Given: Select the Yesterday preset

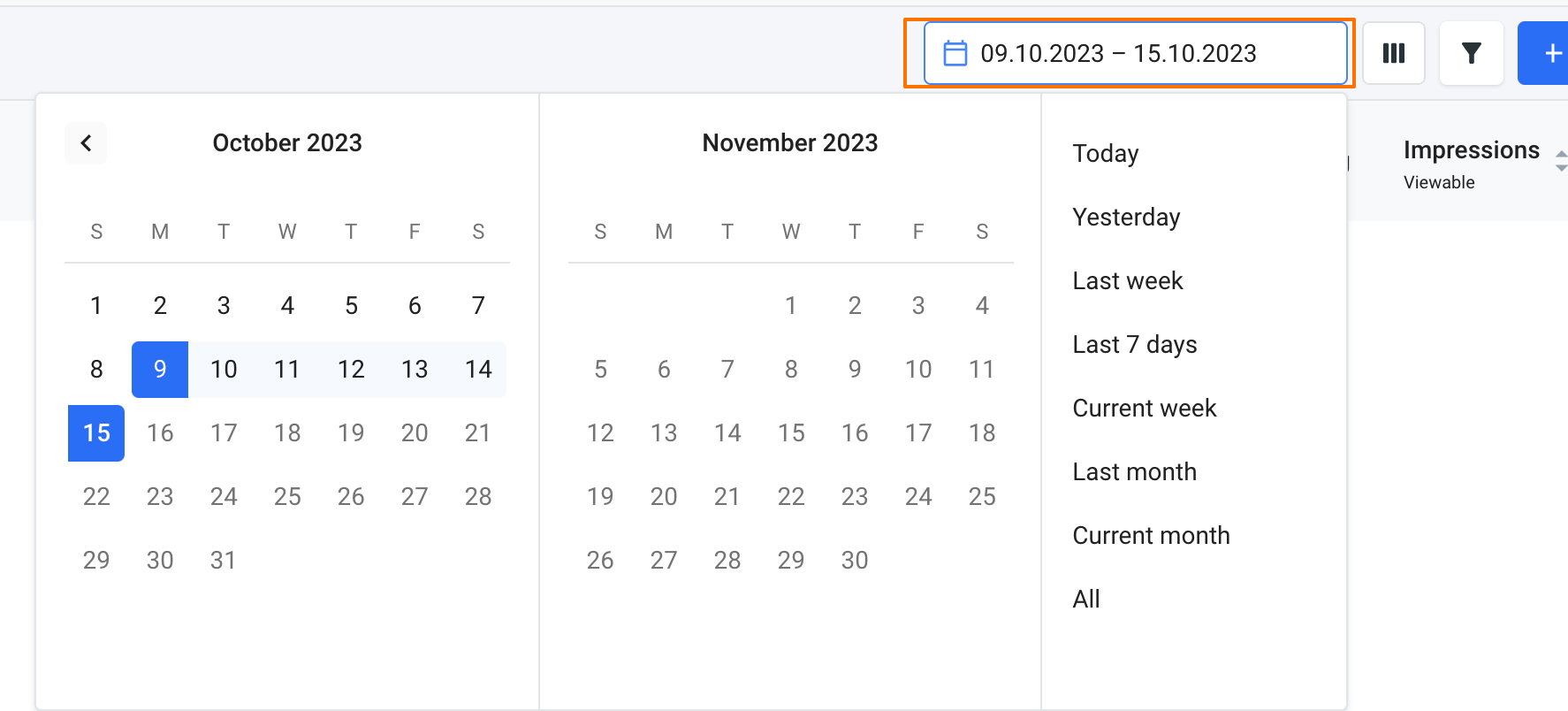Looking at the screenshot, I should (1126, 218).
